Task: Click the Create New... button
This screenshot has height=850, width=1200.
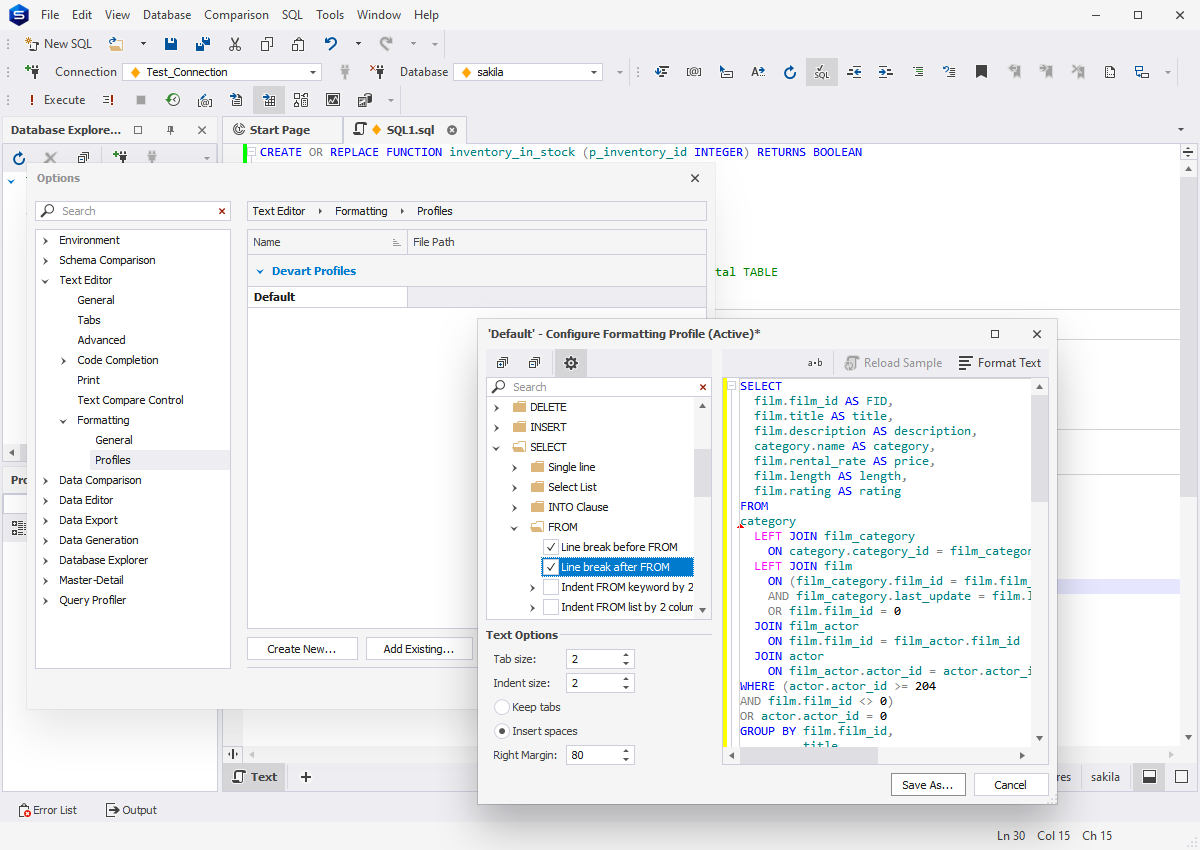Action: coord(301,649)
